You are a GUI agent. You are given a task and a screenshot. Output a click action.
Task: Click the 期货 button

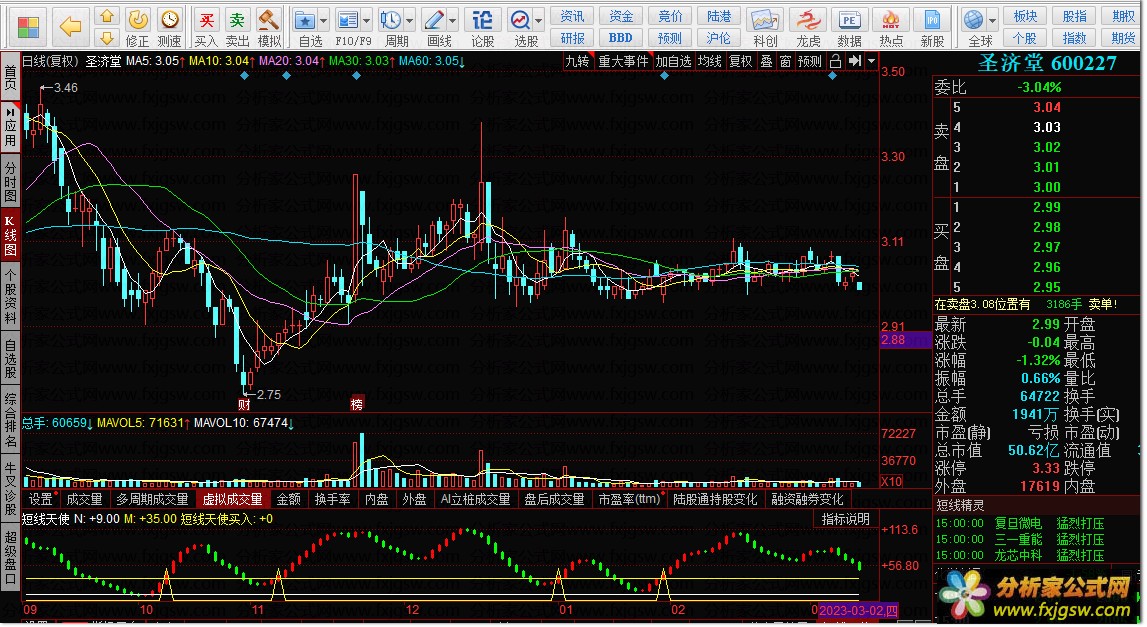click(1123, 37)
